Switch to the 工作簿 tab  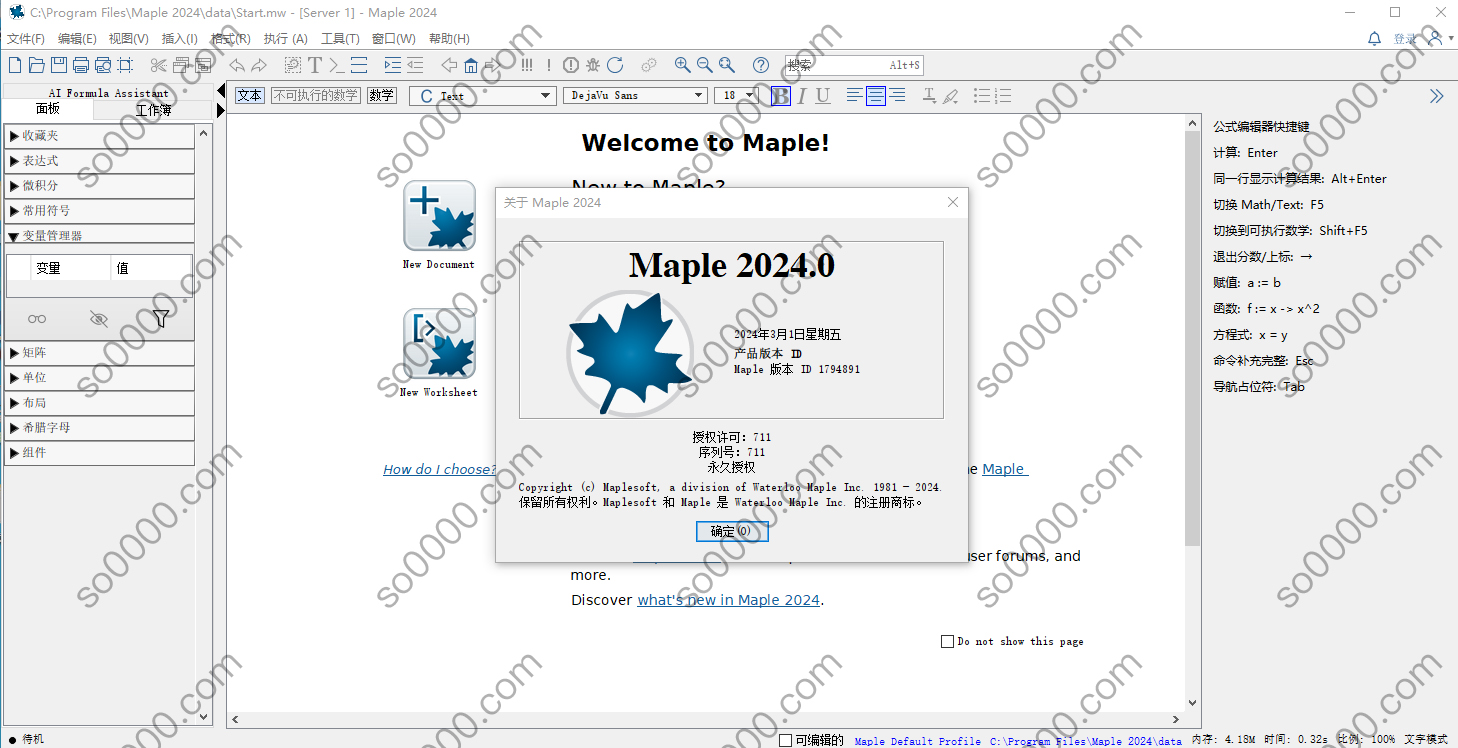coord(154,110)
